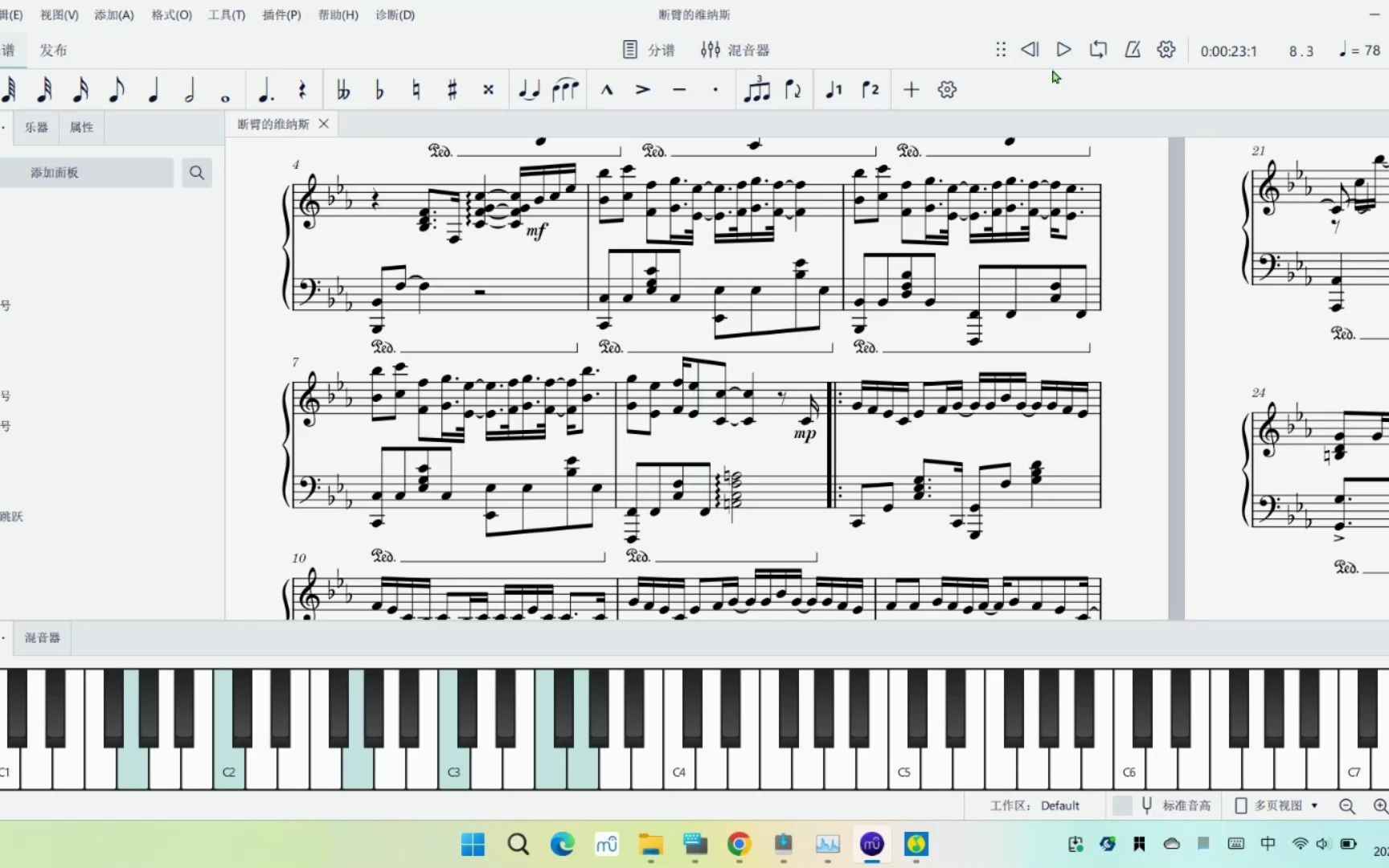Add marcato articulation
The height and width of the screenshot is (868, 1389).
[607, 89]
